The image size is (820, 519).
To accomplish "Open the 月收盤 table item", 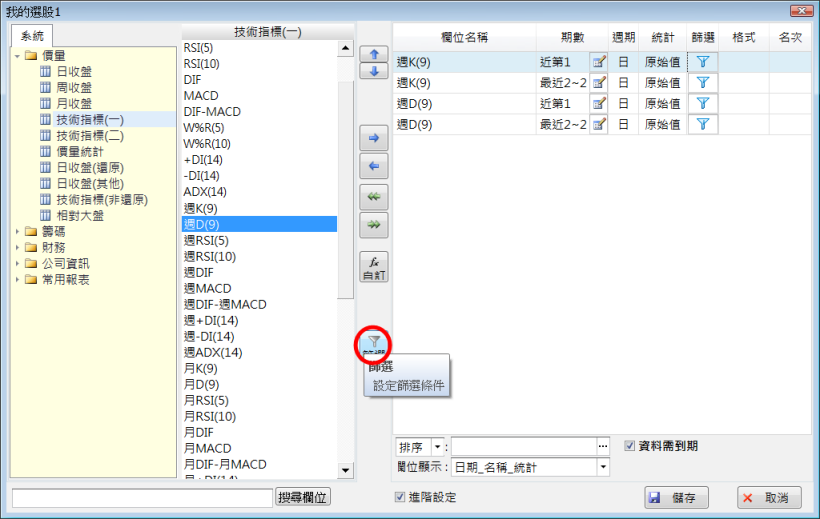I will point(74,104).
